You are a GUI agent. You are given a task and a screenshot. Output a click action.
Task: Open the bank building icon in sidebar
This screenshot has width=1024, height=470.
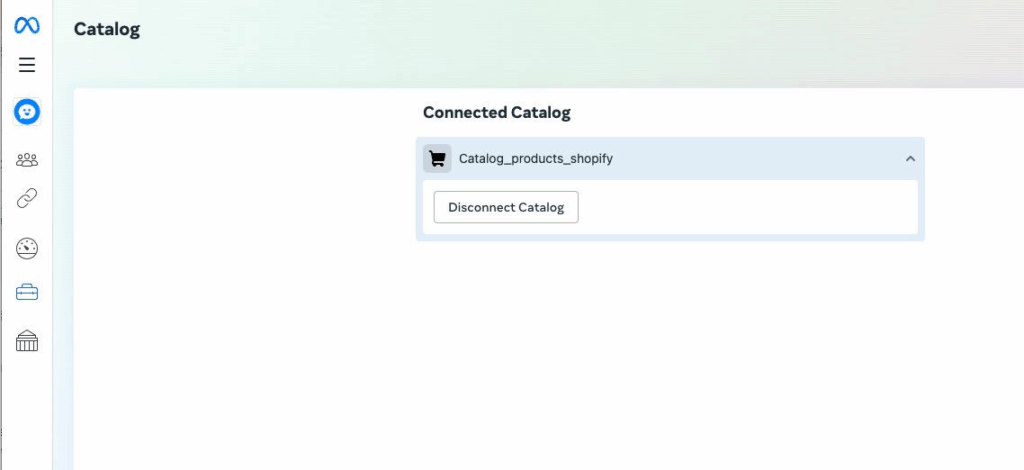[x=27, y=342]
